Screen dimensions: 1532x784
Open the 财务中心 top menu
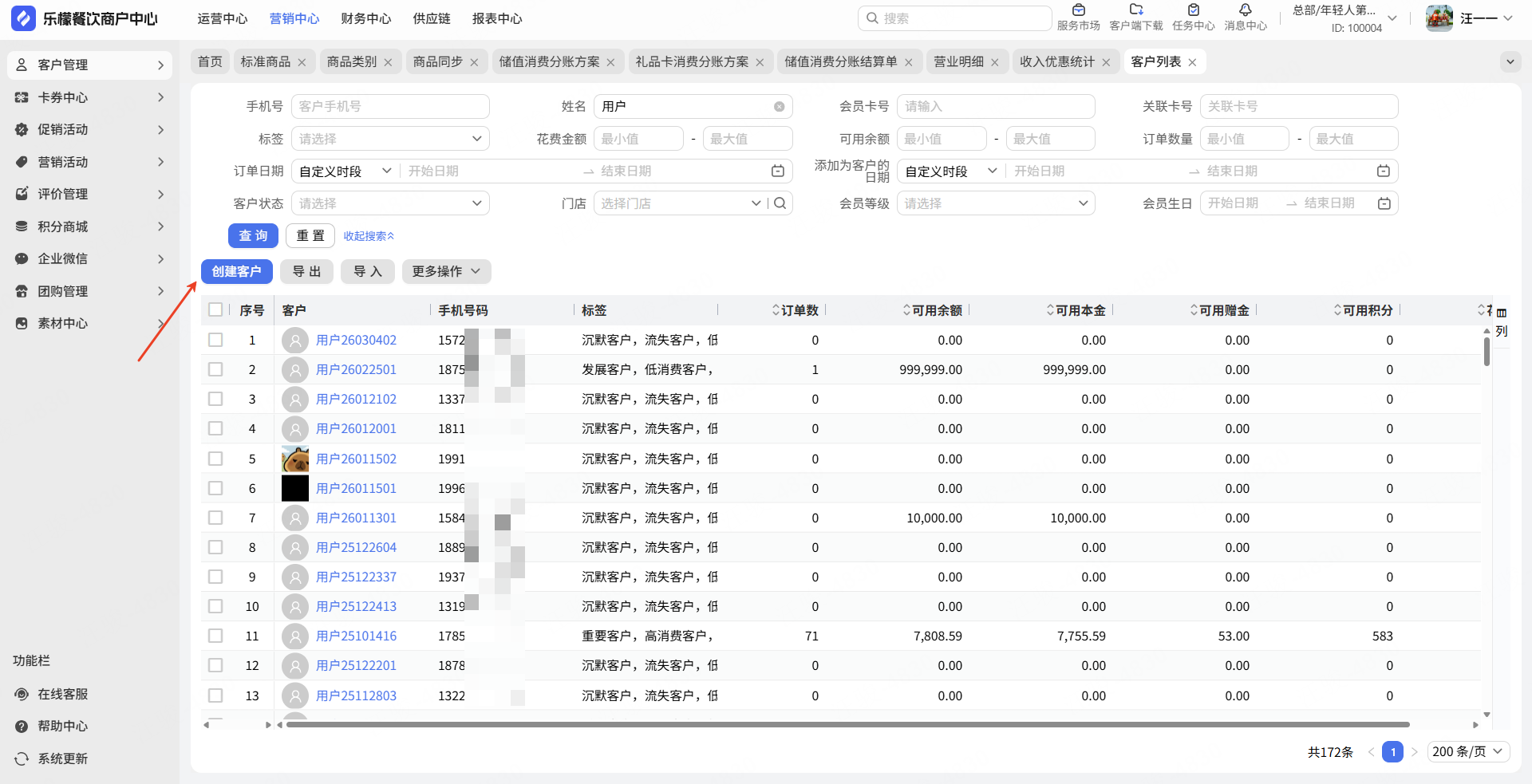pyautogui.click(x=365, y=18)
